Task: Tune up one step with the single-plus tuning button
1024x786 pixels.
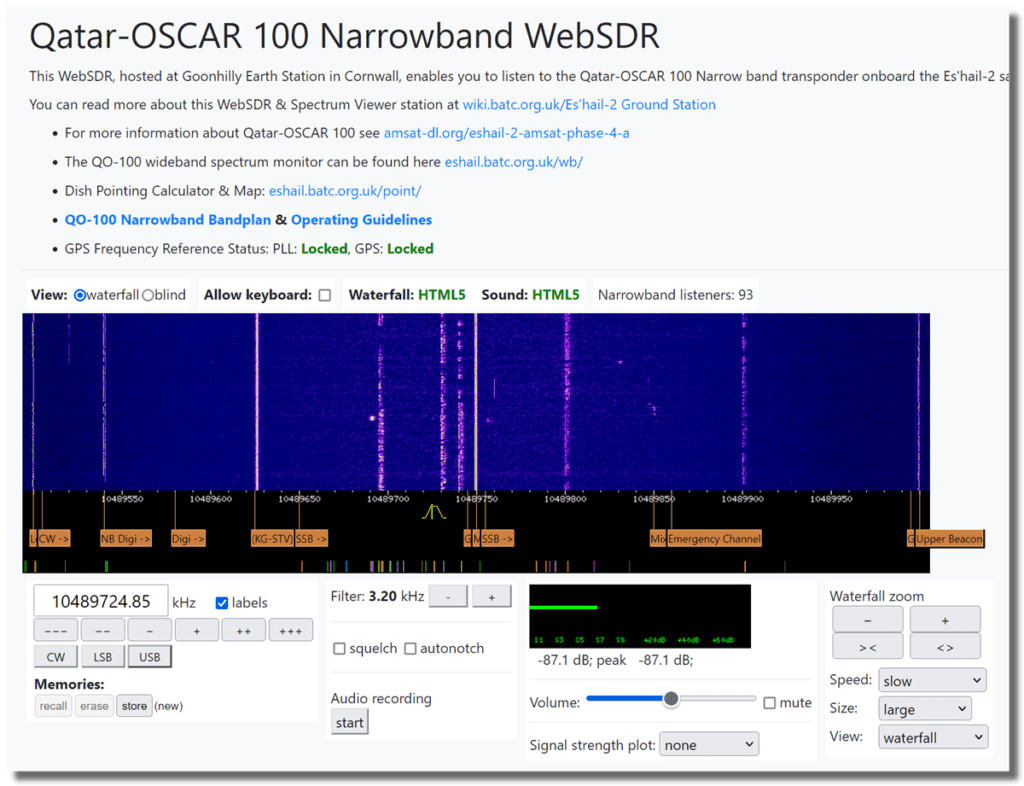Action: (x=197, y=631)
